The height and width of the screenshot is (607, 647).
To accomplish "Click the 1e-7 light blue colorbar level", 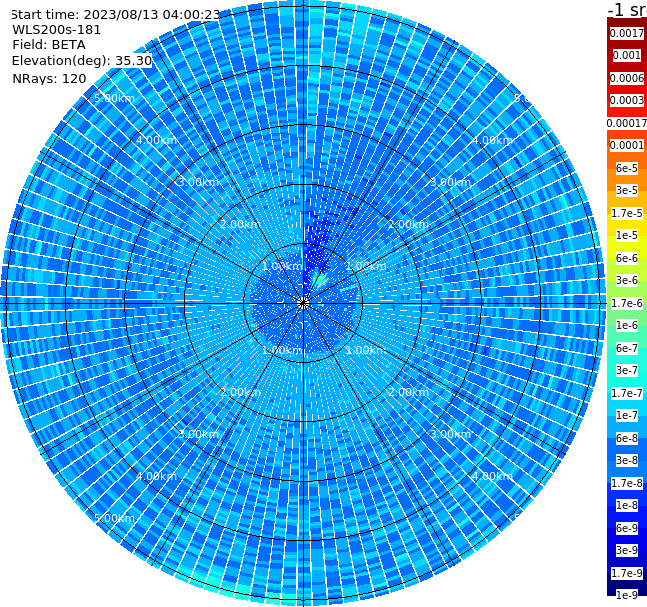I will tap(626, 415).
